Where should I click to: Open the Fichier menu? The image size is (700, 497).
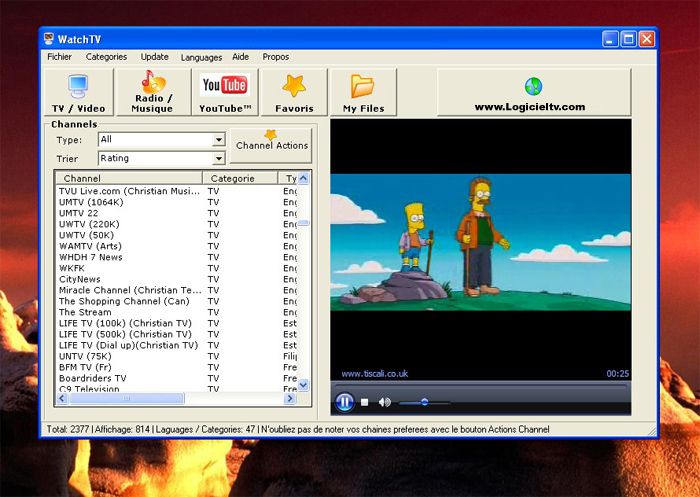59,57
